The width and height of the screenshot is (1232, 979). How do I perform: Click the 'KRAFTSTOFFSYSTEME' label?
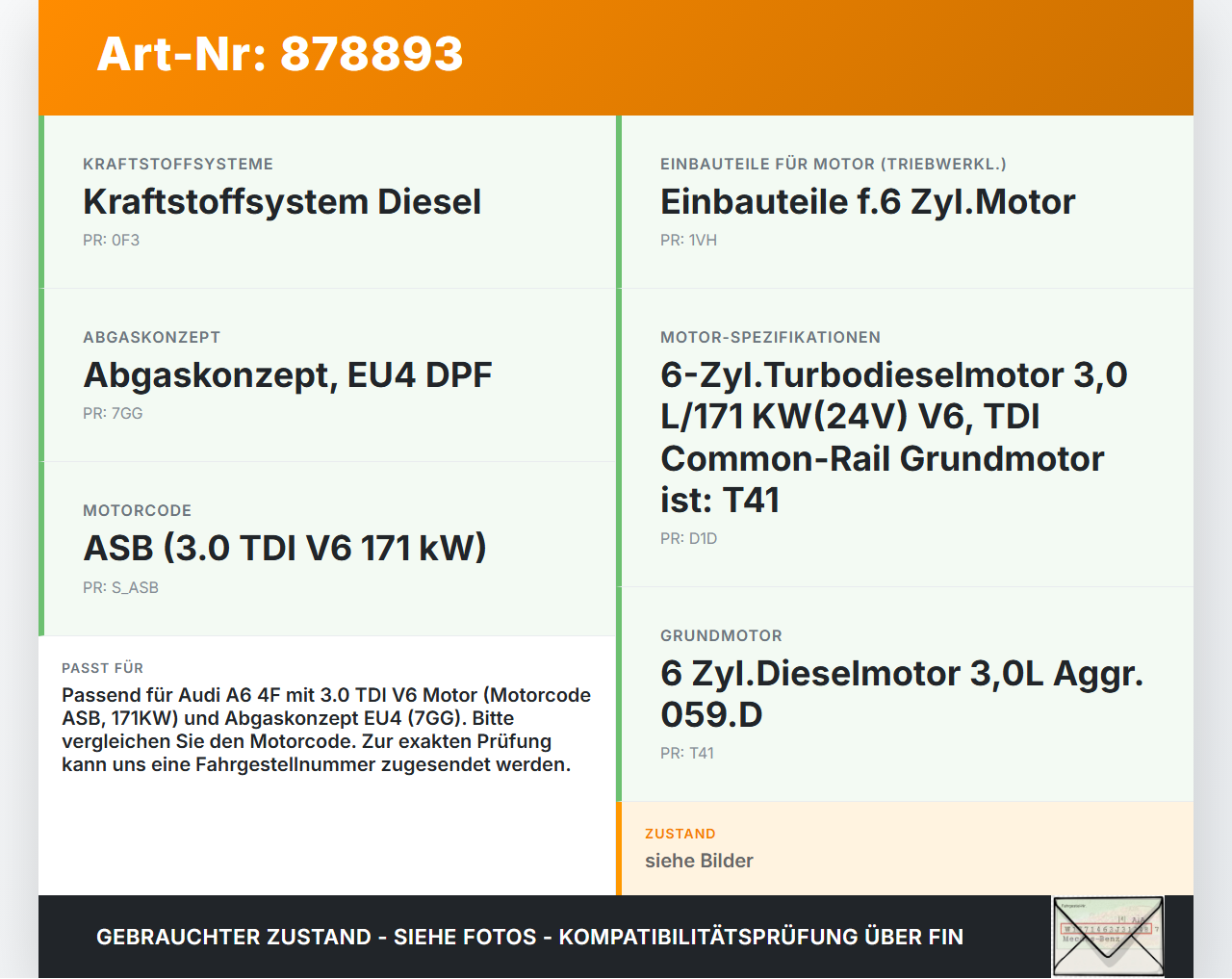tap(178, 165)
